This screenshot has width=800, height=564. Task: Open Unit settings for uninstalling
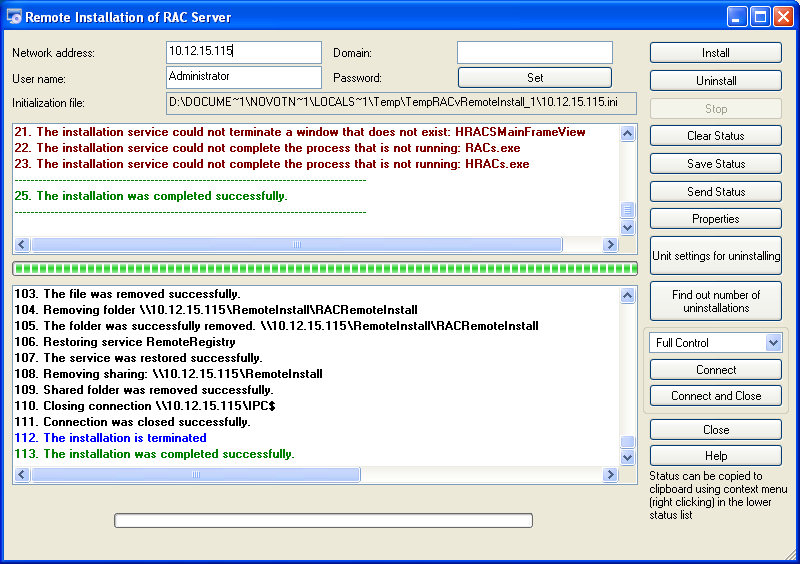(715, 256)
